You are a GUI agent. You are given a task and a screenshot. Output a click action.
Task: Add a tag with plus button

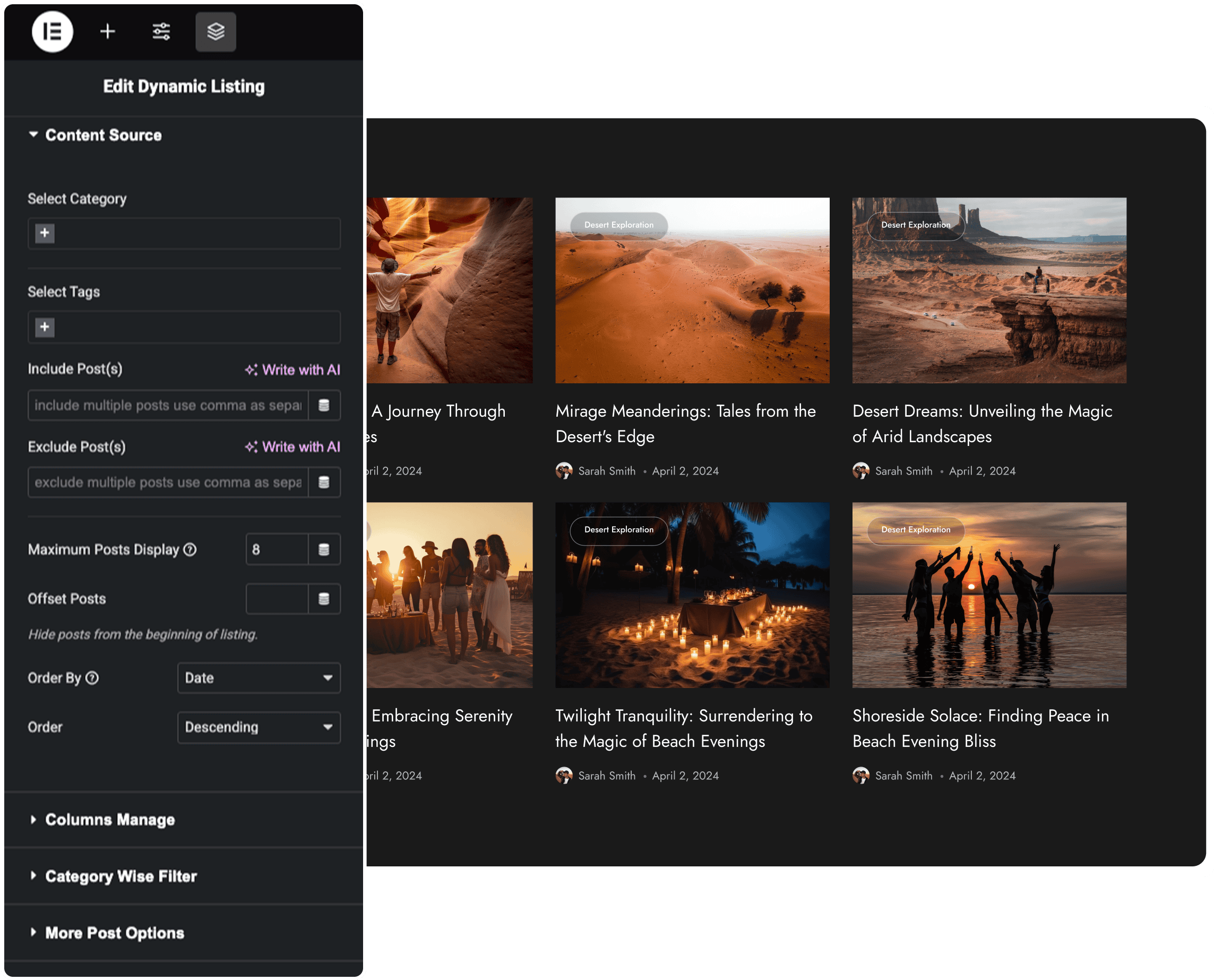point(45,326)
